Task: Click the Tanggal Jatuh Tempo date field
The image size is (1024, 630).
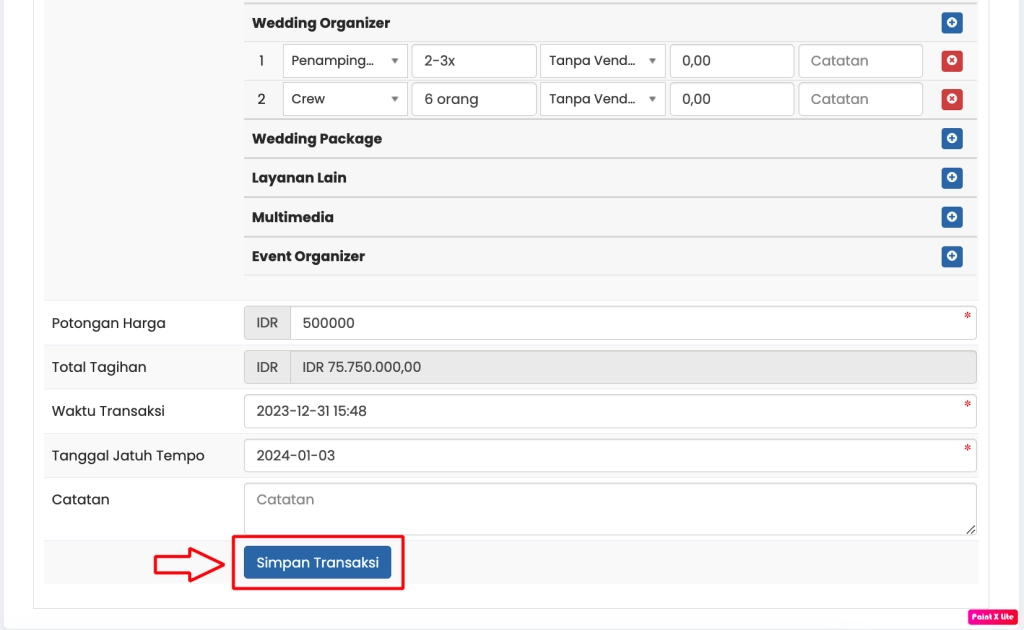Action: point(610,455)
